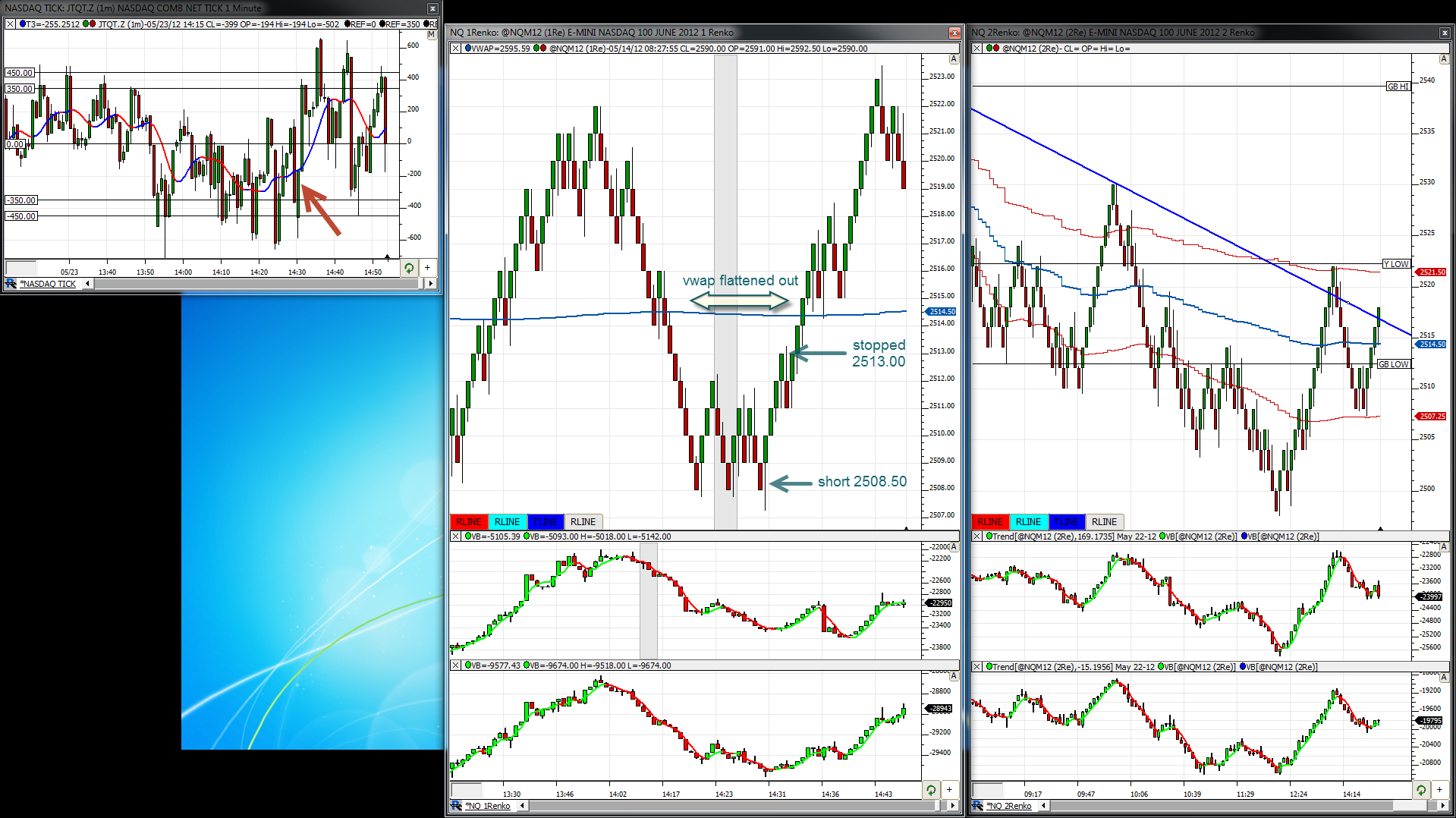Close the VB=-9577.43 study pane
The image size is (1456, 818).
(456, 665)
